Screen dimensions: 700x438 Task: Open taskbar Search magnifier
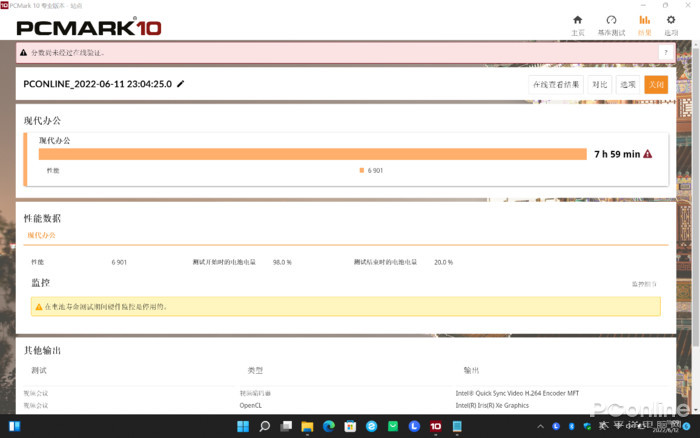point(264,426)
